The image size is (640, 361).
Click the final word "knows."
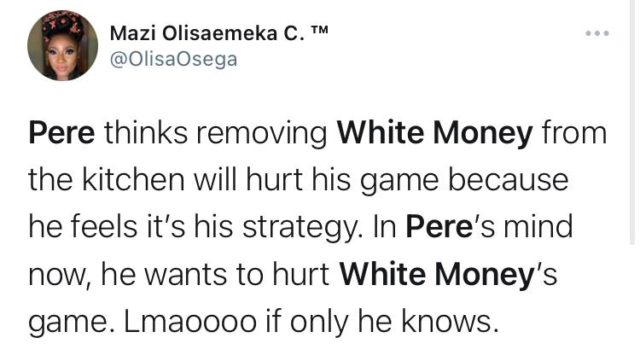[450, 321]
